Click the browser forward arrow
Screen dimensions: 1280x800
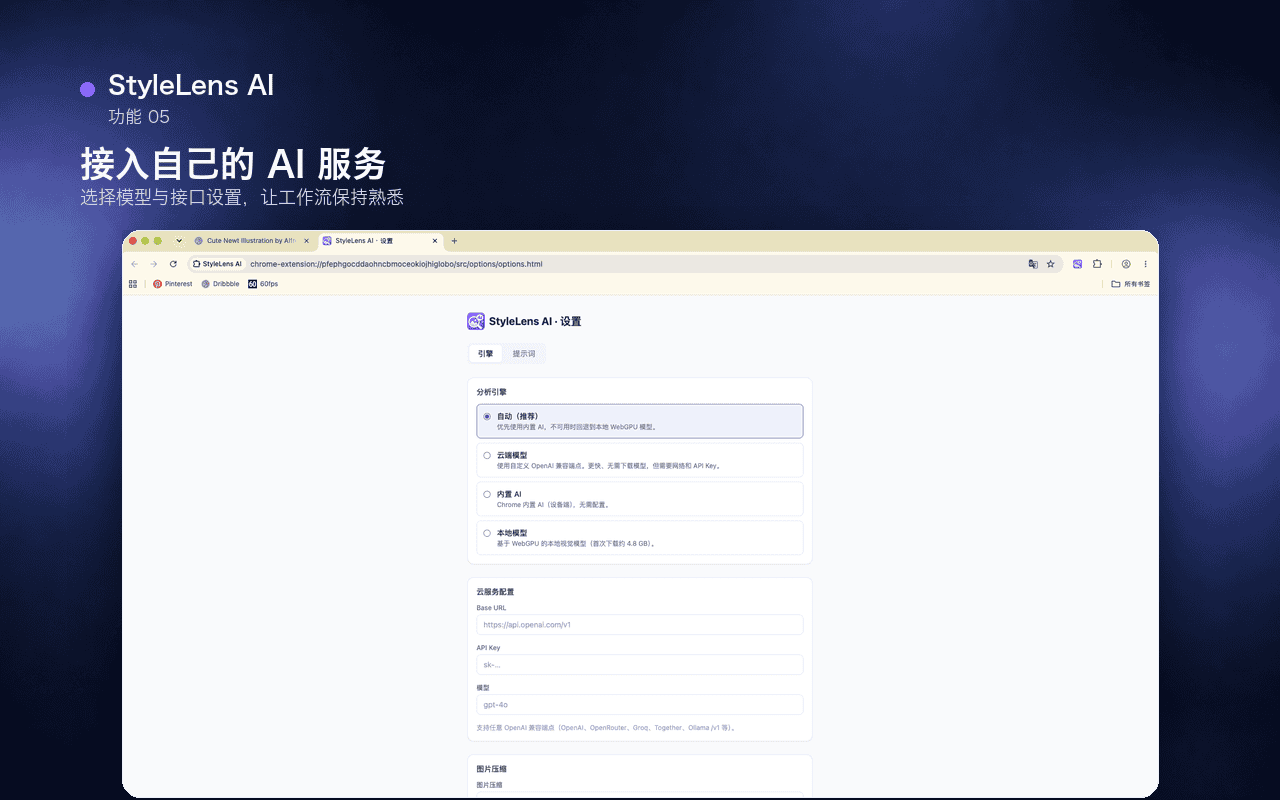click(154, 264)
